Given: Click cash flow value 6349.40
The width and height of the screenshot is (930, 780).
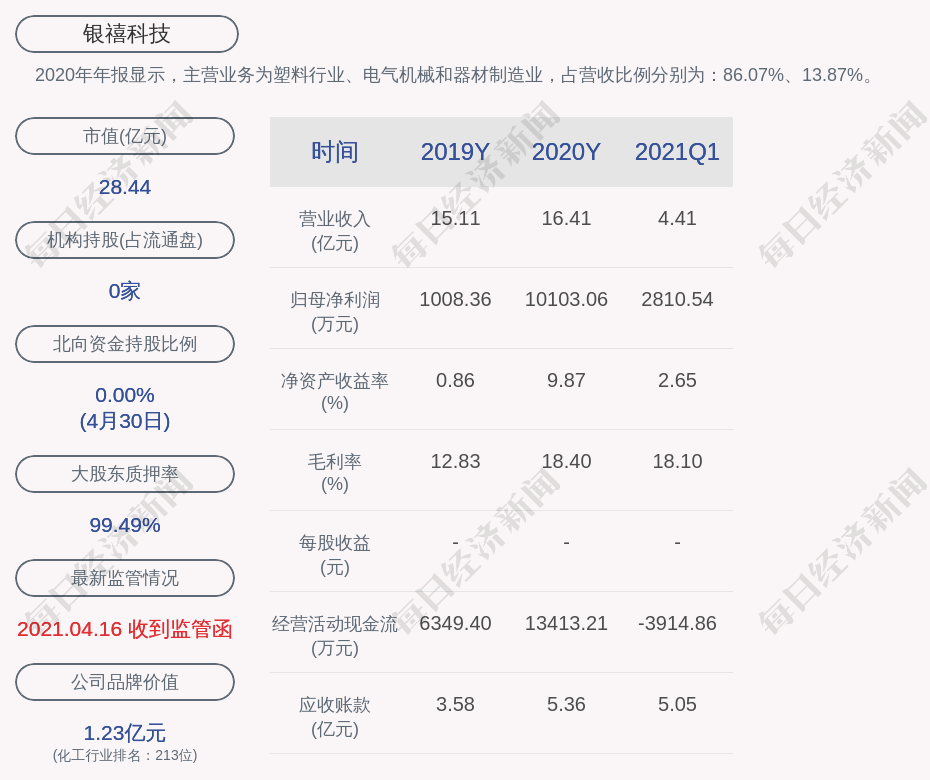Looking at the screenshot, I should [455, 623].
